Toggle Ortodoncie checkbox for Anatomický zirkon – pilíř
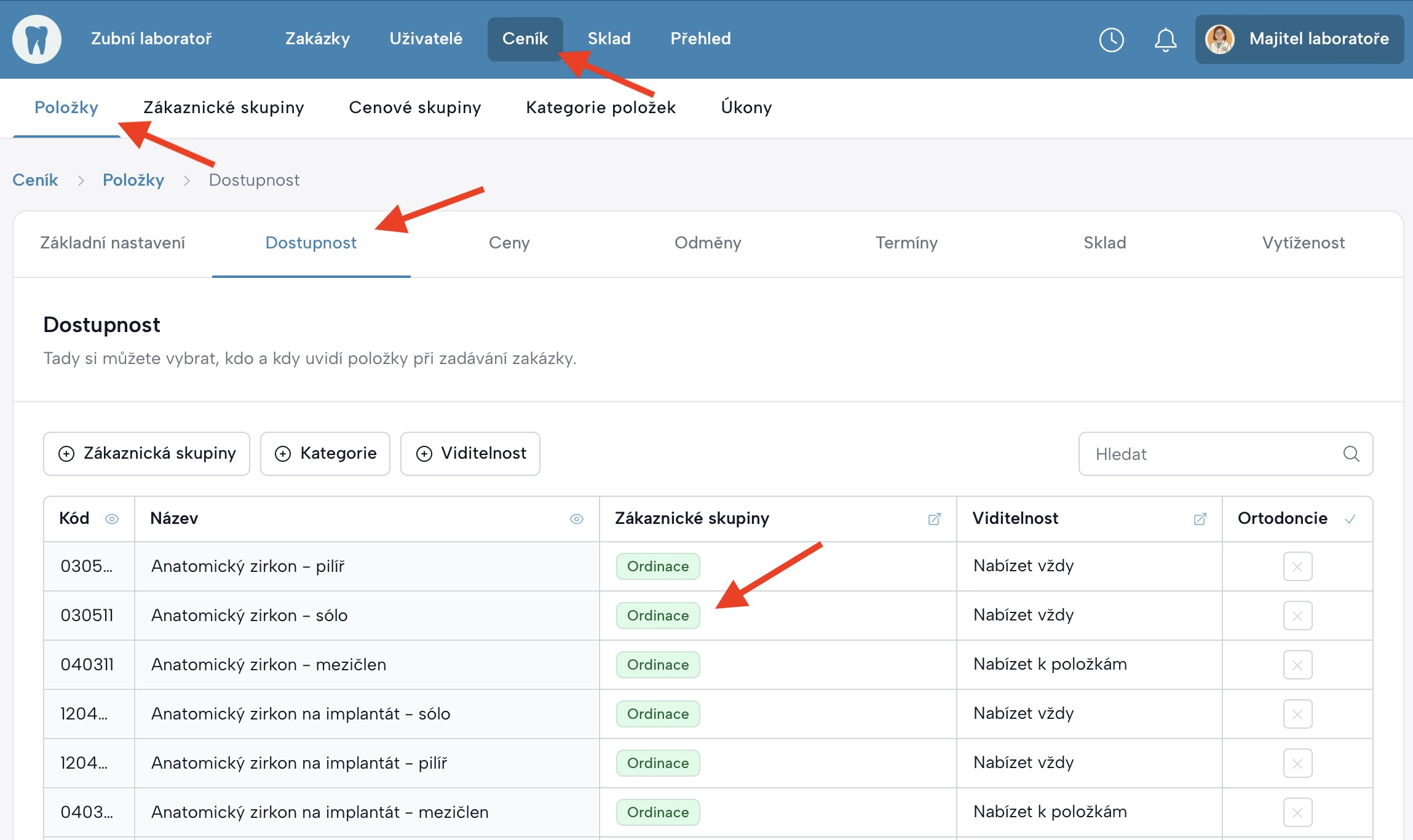The width and height of the screenshot is (1413, 840). coord(1297,566)
